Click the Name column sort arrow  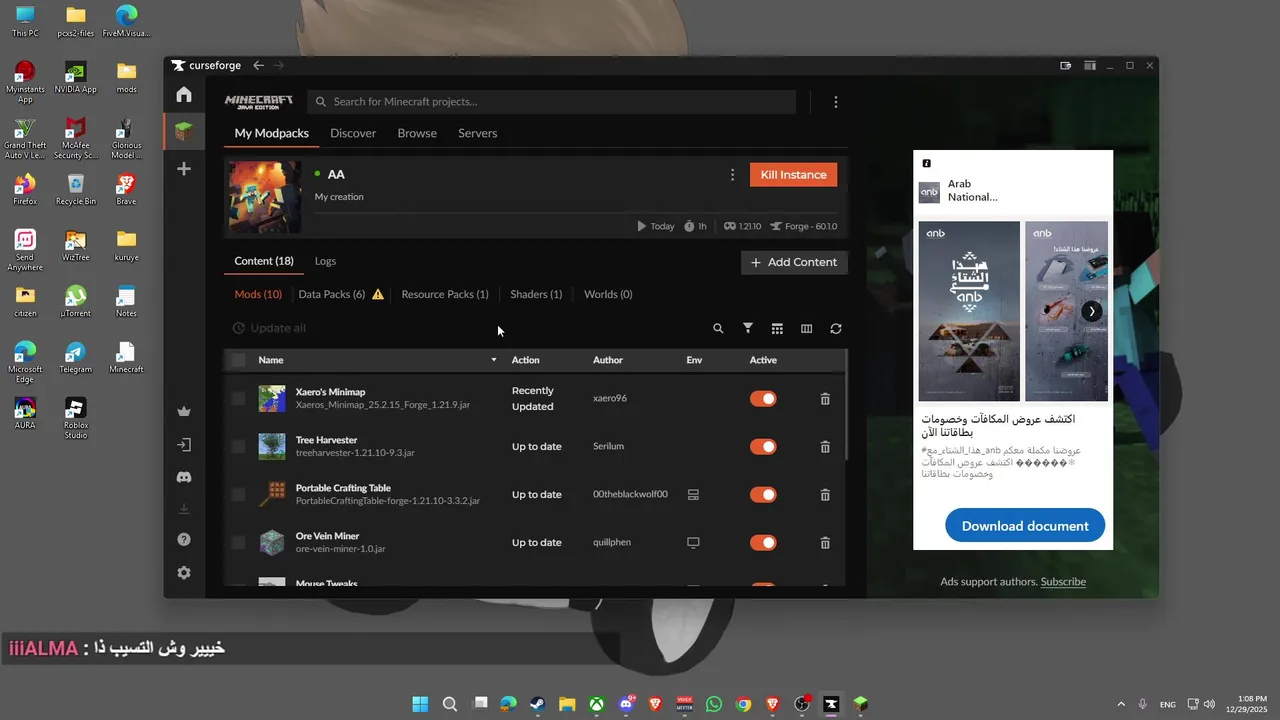pos(493,360)
